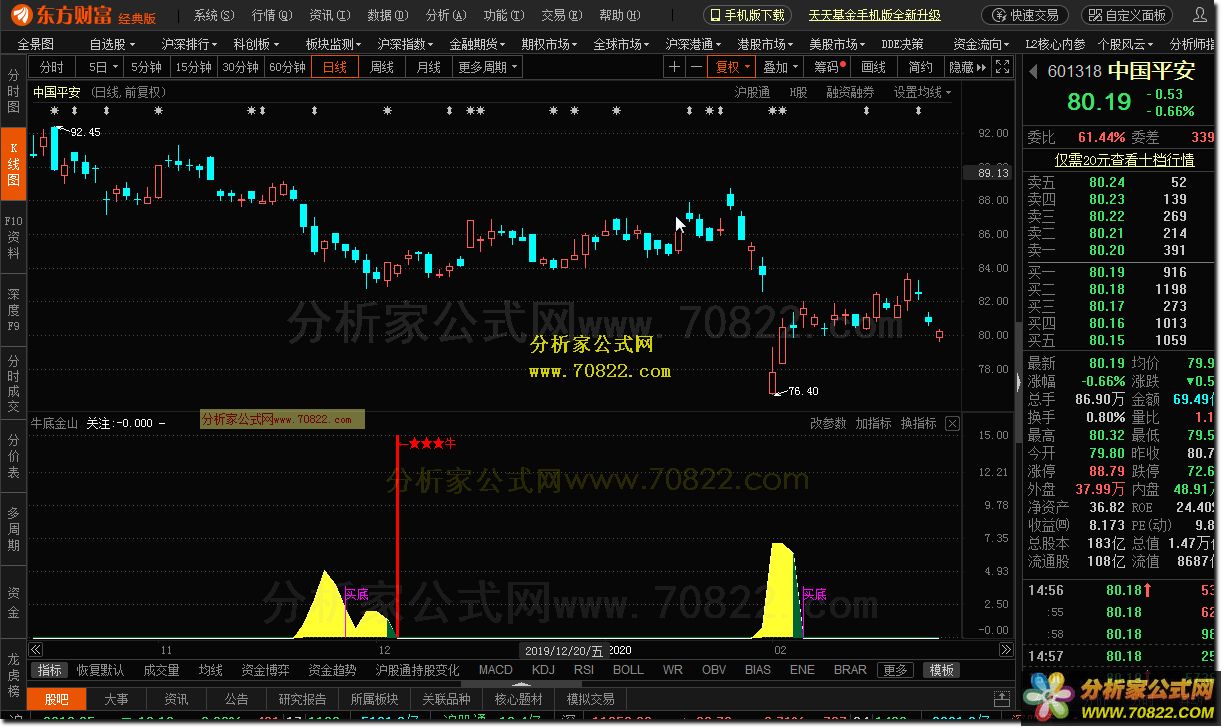Image resolution: width=1223 pixels, height=728 pixels.
Task: Toggle 隐藏 hide panel
Action: click(x=961, y=67)
